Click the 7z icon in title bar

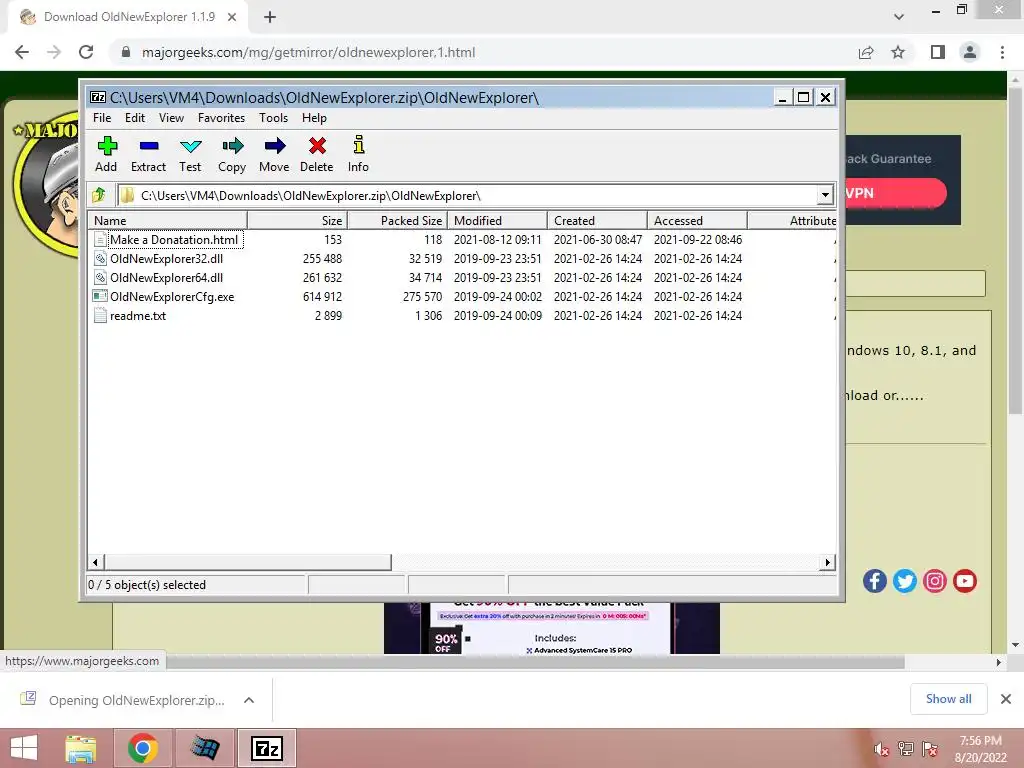pyautogui.click(x=98, y=97)
